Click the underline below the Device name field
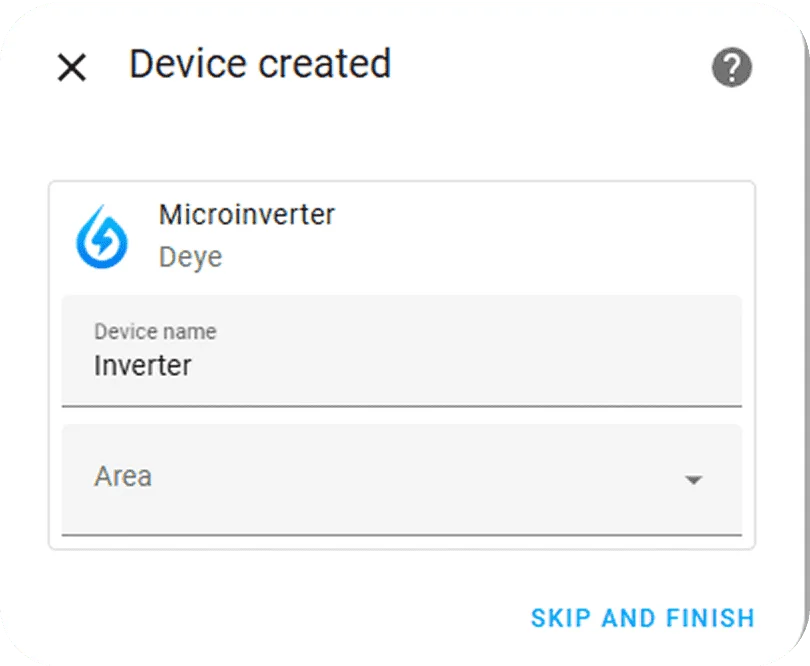Viewport: 810px width, 666px height. (x=400, y=406)
